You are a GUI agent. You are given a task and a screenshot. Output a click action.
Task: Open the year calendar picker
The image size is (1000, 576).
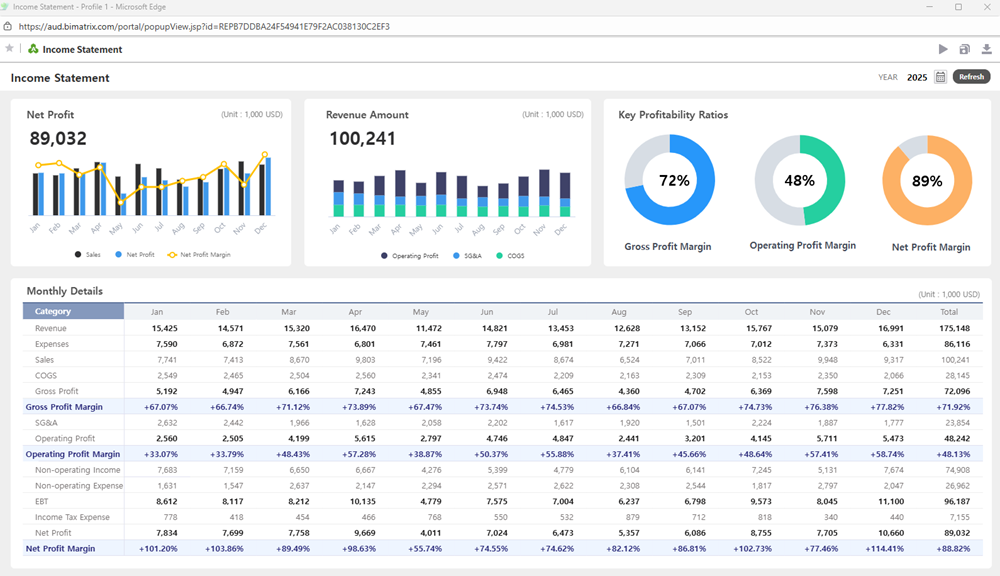click(x=940, y=77)
